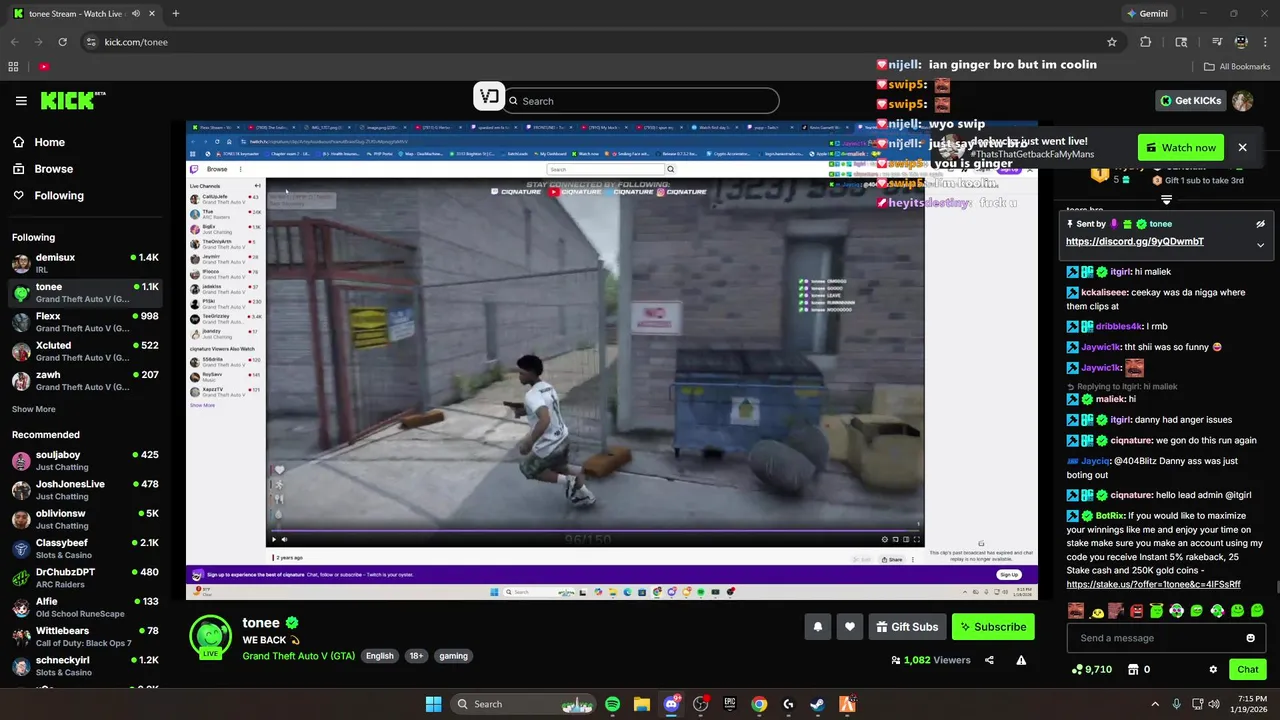Open recommended channel Alfie

(84, 608)
